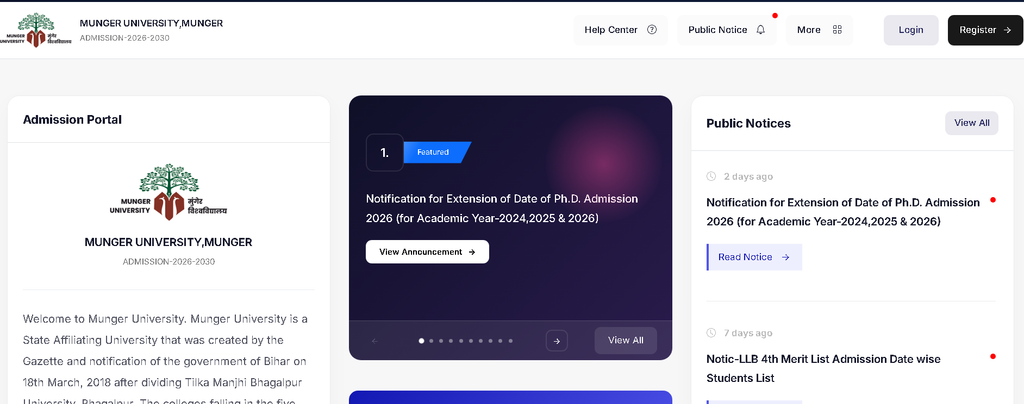Click View Announcement button
Image resolution: width=1024 pixels, height=404 pixels.
(427, 252)
